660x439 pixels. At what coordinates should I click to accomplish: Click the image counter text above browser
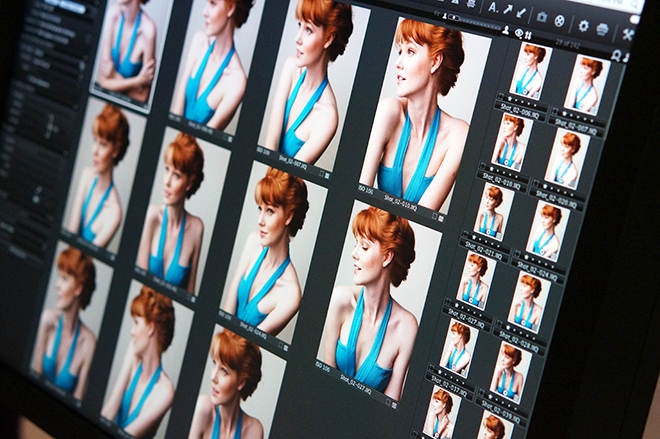tap(567, 43)
